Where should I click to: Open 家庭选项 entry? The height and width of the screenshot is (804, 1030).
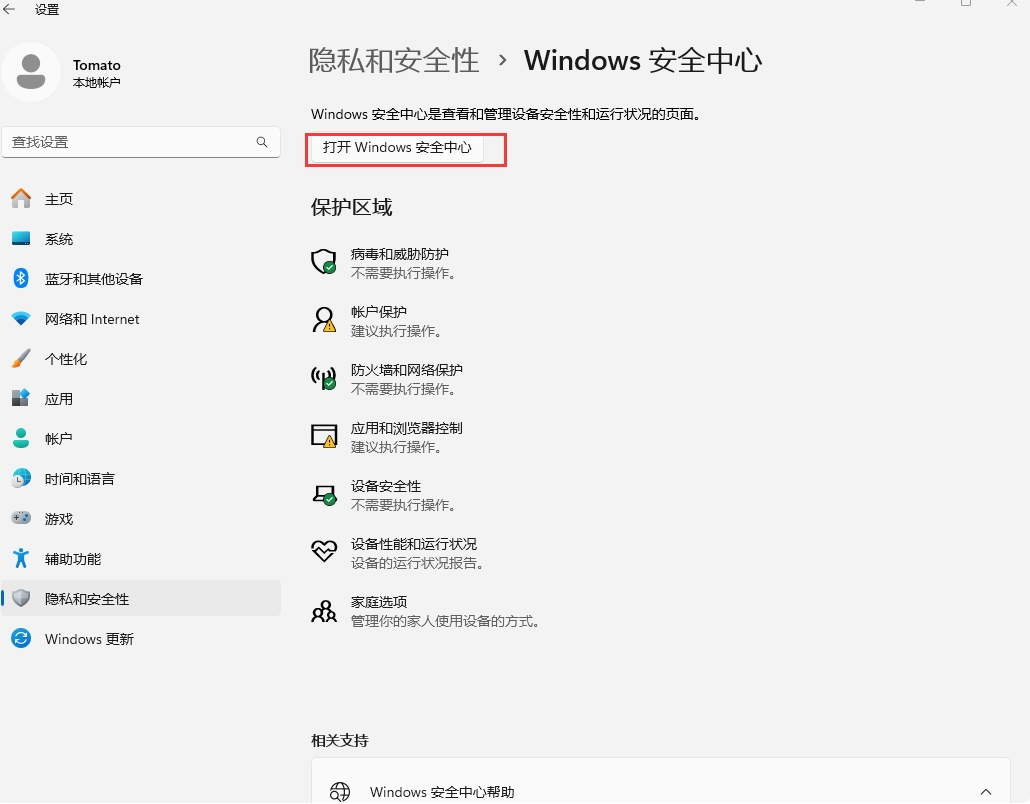426,611
